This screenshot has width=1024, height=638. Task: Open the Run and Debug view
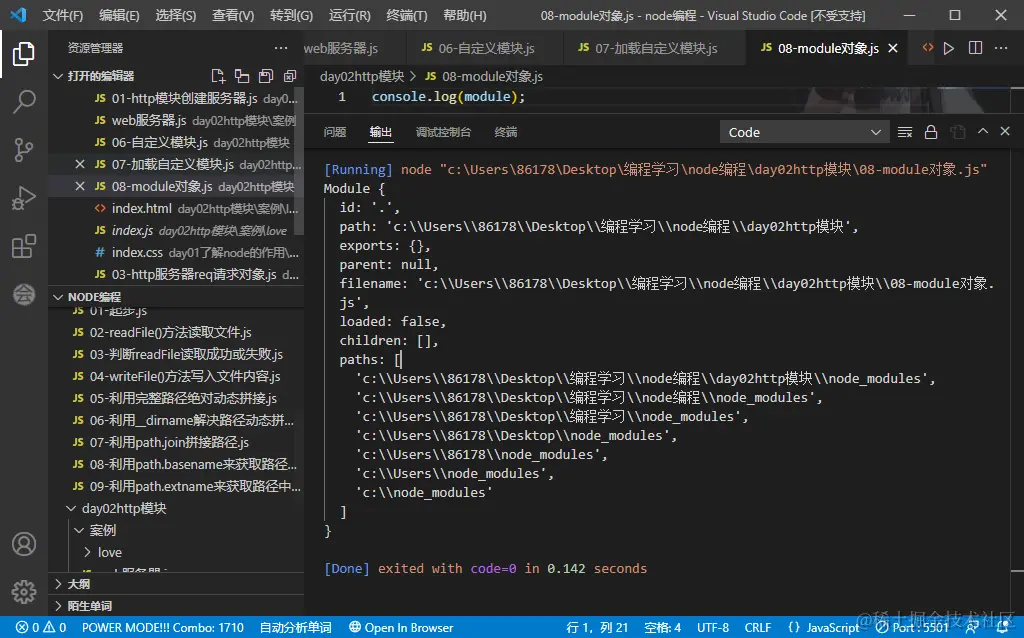tap(23, 199)
